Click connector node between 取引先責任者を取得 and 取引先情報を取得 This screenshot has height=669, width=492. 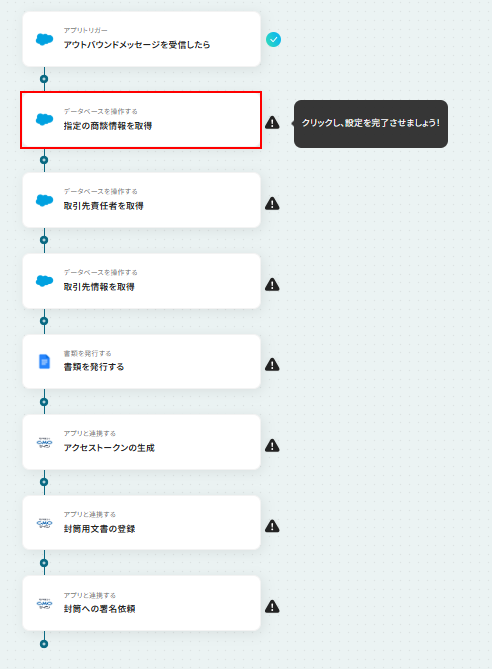(x=44, y=240)
